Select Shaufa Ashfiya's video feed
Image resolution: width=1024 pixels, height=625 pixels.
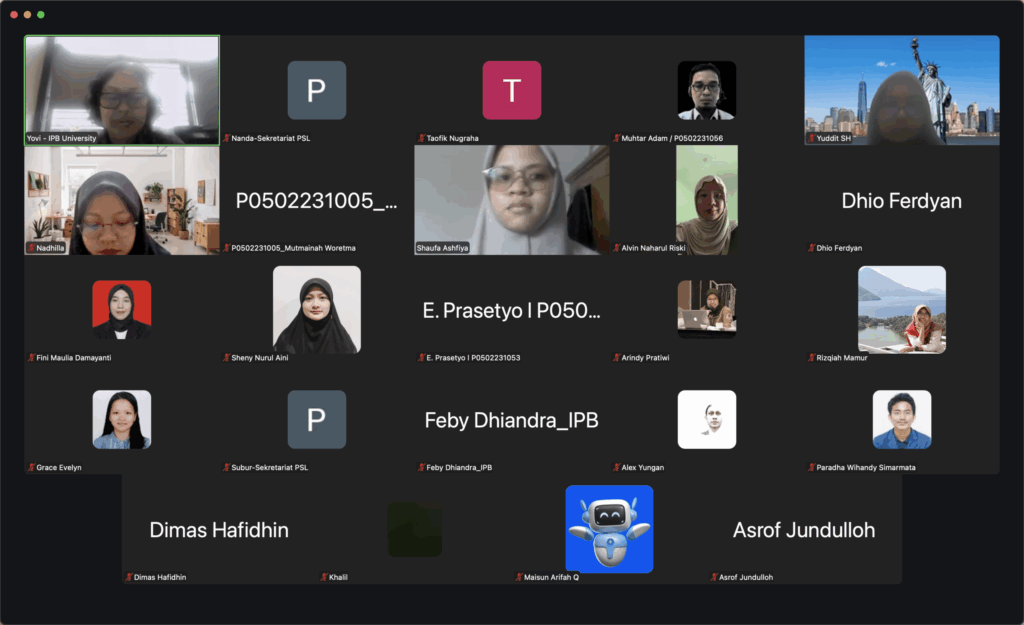[x=512, y=199]
